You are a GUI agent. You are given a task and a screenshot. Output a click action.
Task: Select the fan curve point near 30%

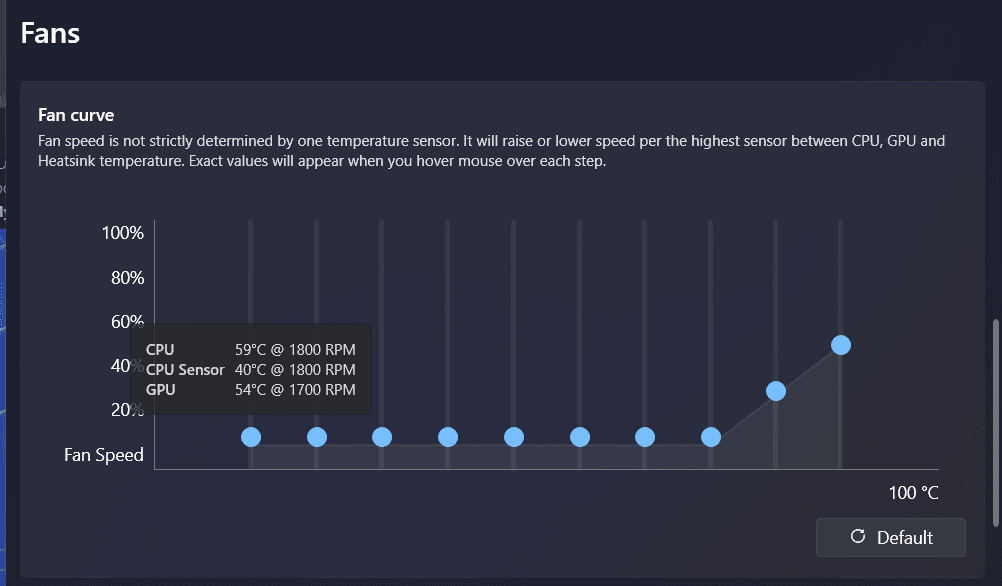click(x=776, y=391)
